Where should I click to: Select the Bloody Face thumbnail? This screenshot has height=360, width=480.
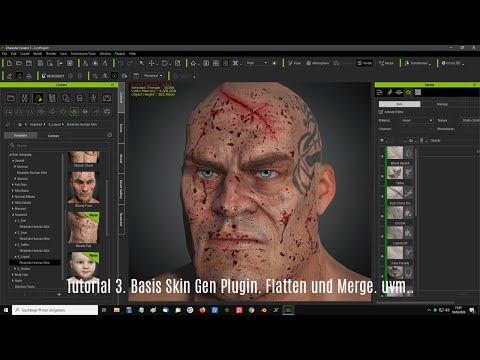(x=83, y=187)
